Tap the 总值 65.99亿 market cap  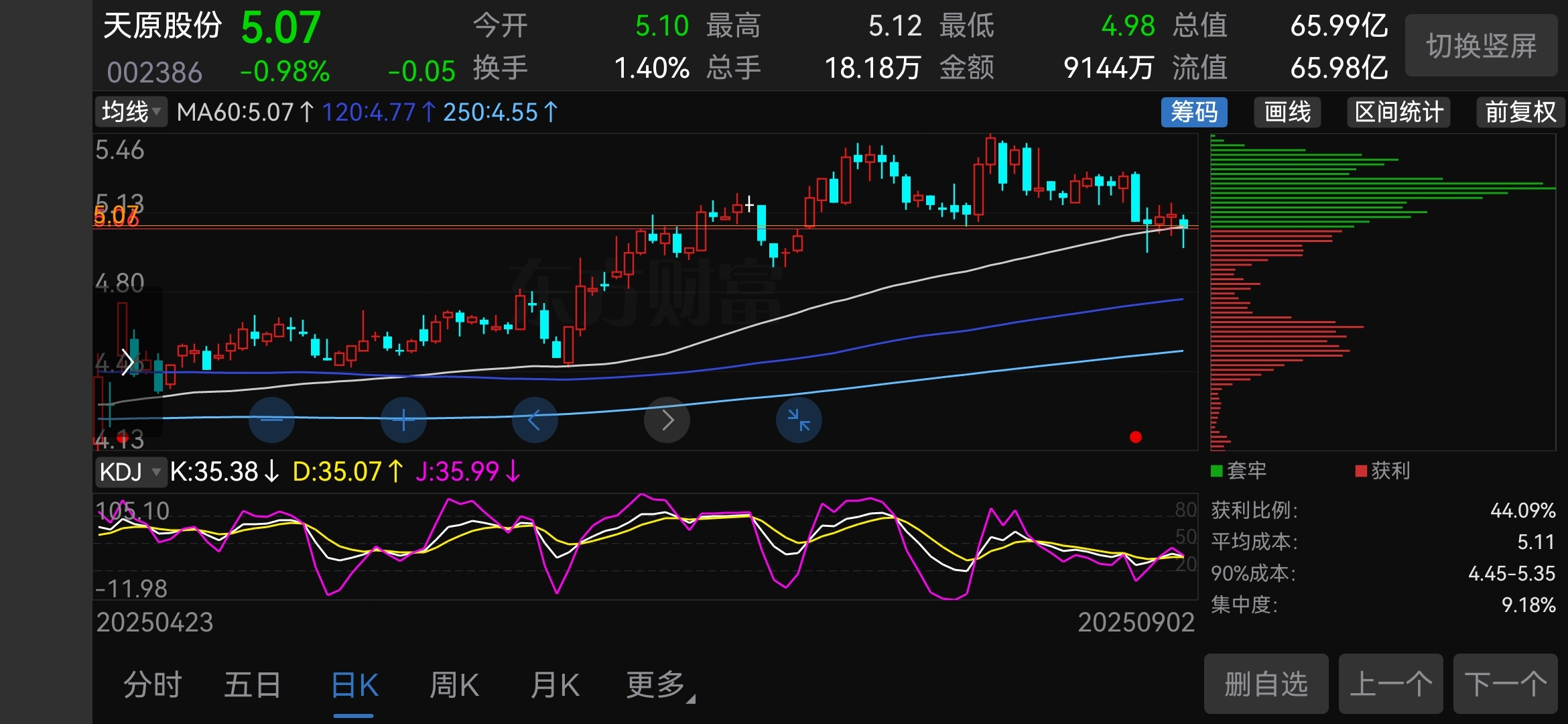pos(1339,26)
